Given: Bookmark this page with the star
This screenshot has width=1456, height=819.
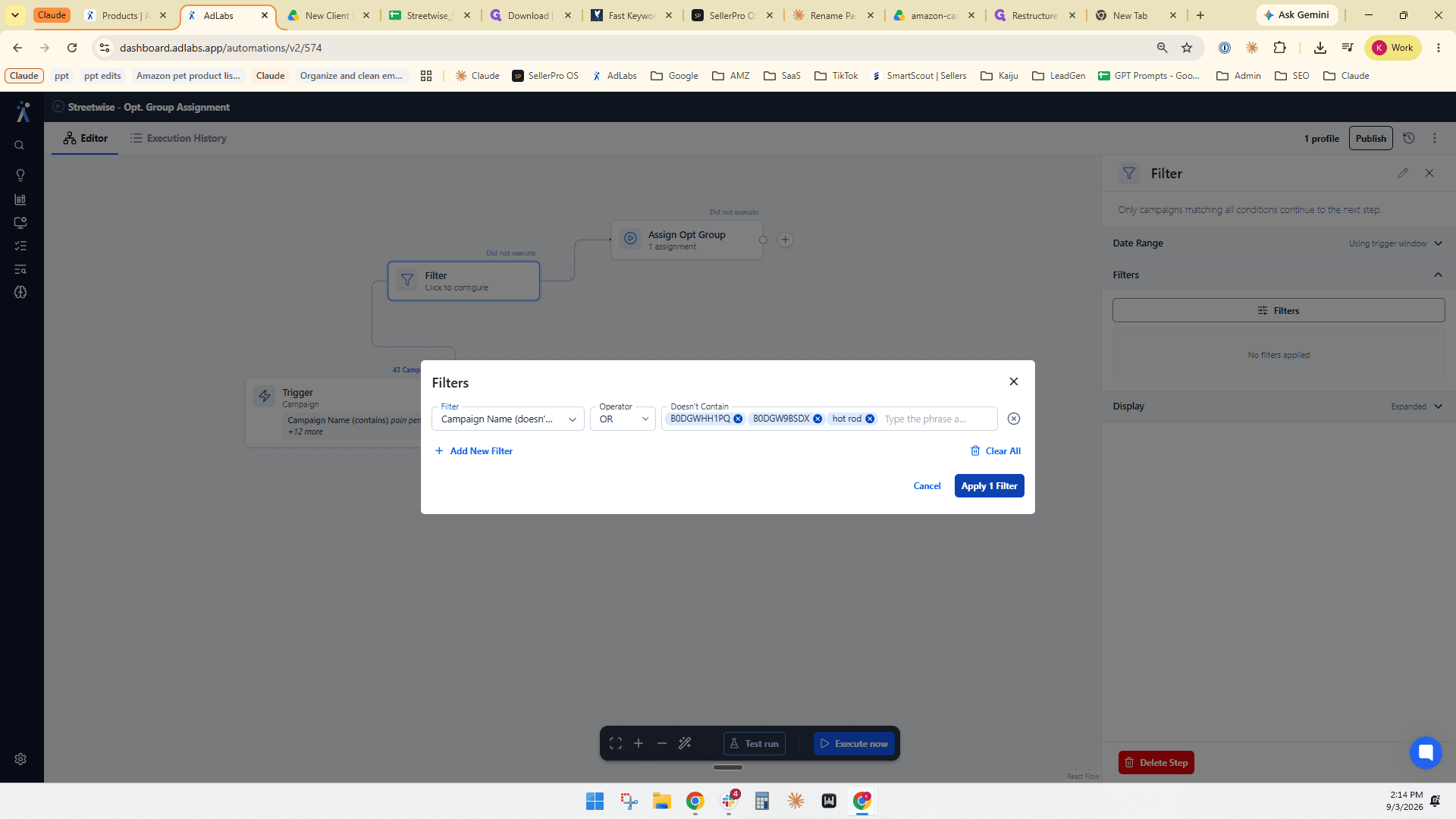Looking at the screenshot, I should (x=1187, y=48).
